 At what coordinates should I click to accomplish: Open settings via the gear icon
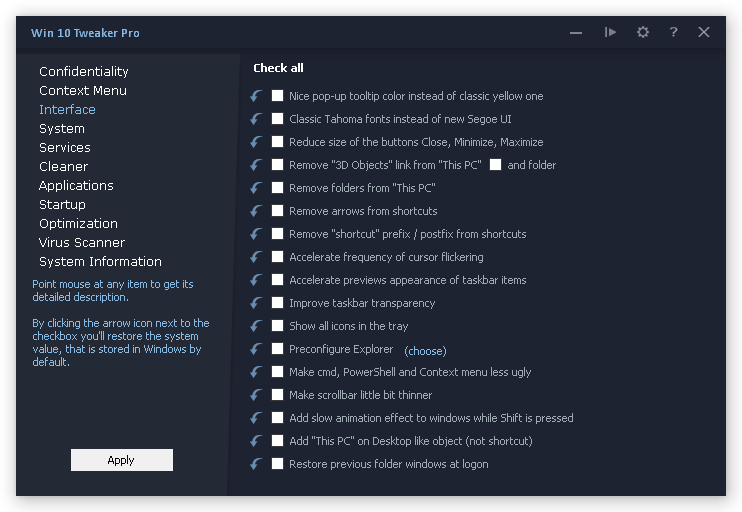click(x=643, y=33)
